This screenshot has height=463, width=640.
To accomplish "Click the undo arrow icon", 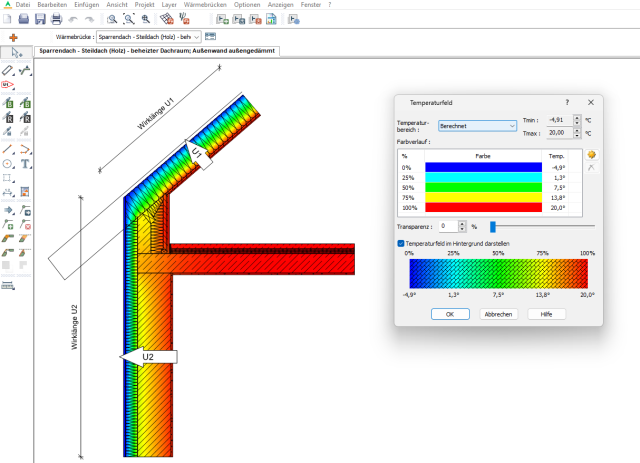I will 75,19.
